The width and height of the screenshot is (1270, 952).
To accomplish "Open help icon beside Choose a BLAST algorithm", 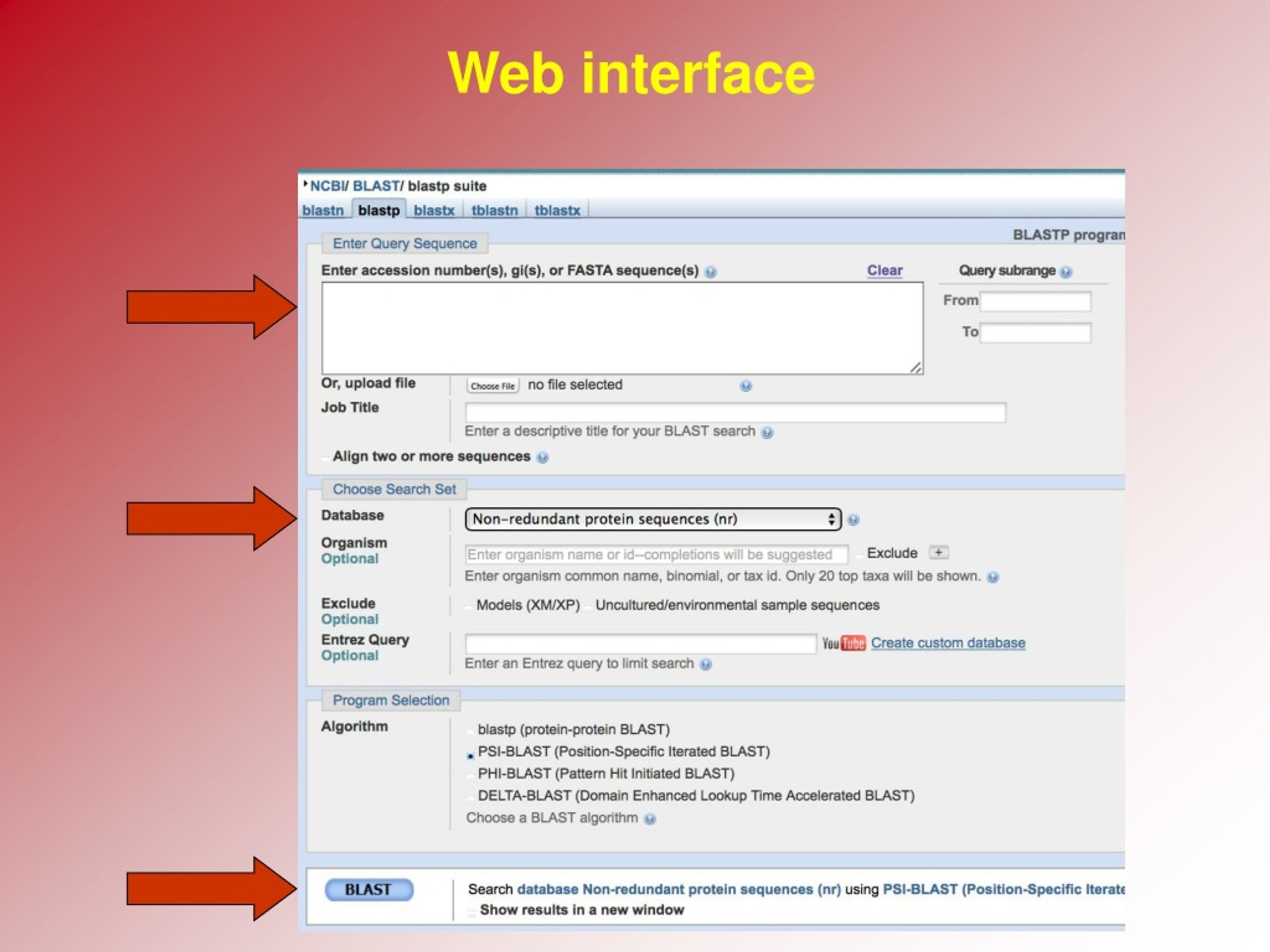I will [649, 819].
